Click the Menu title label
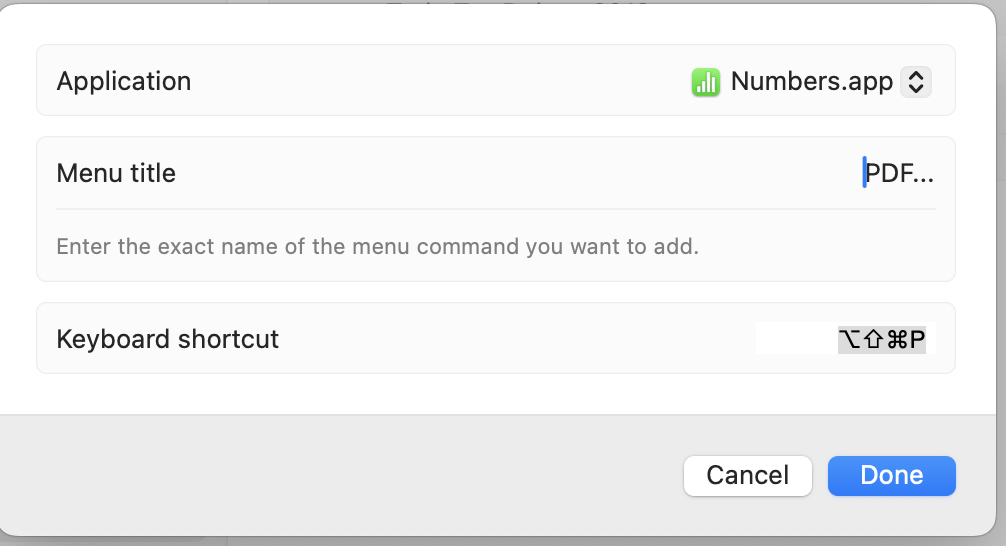 (x=116, y=173)
